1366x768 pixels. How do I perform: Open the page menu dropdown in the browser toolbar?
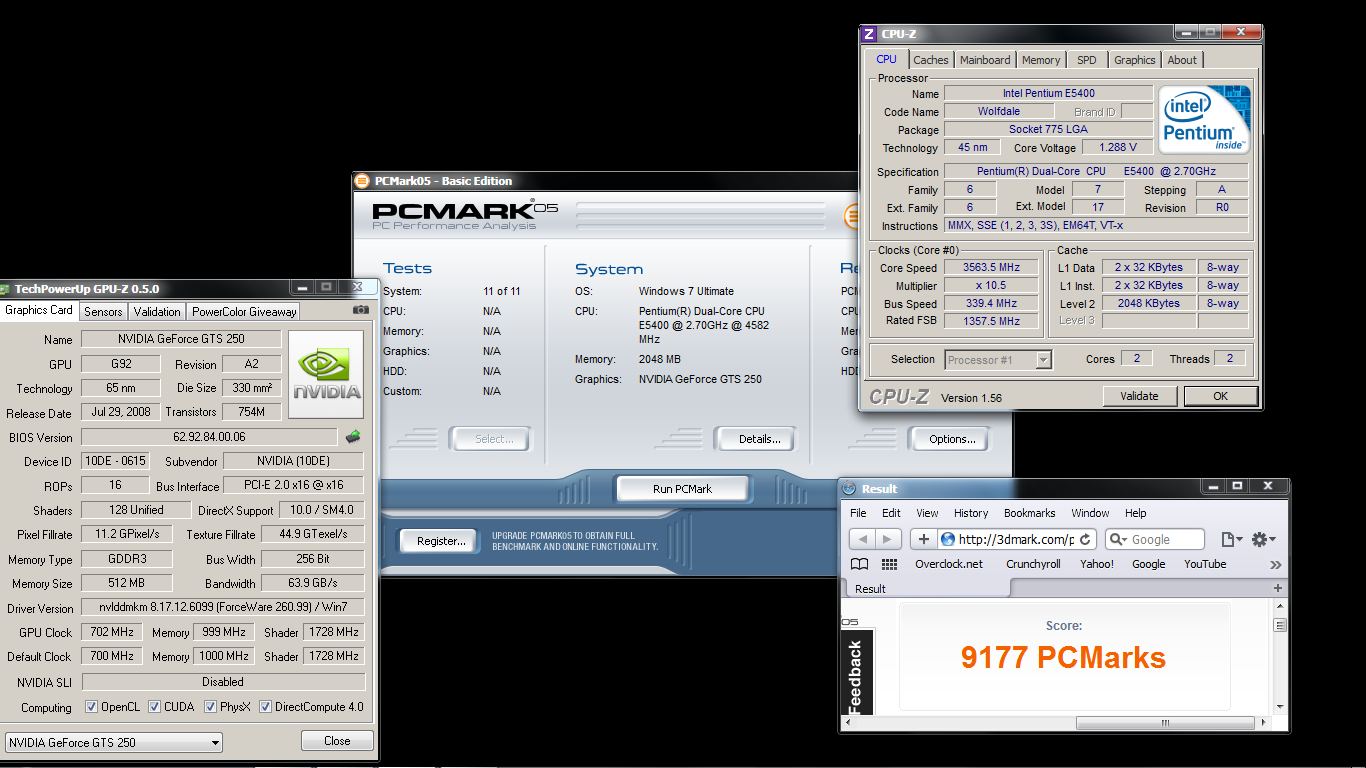[1231, 539]
